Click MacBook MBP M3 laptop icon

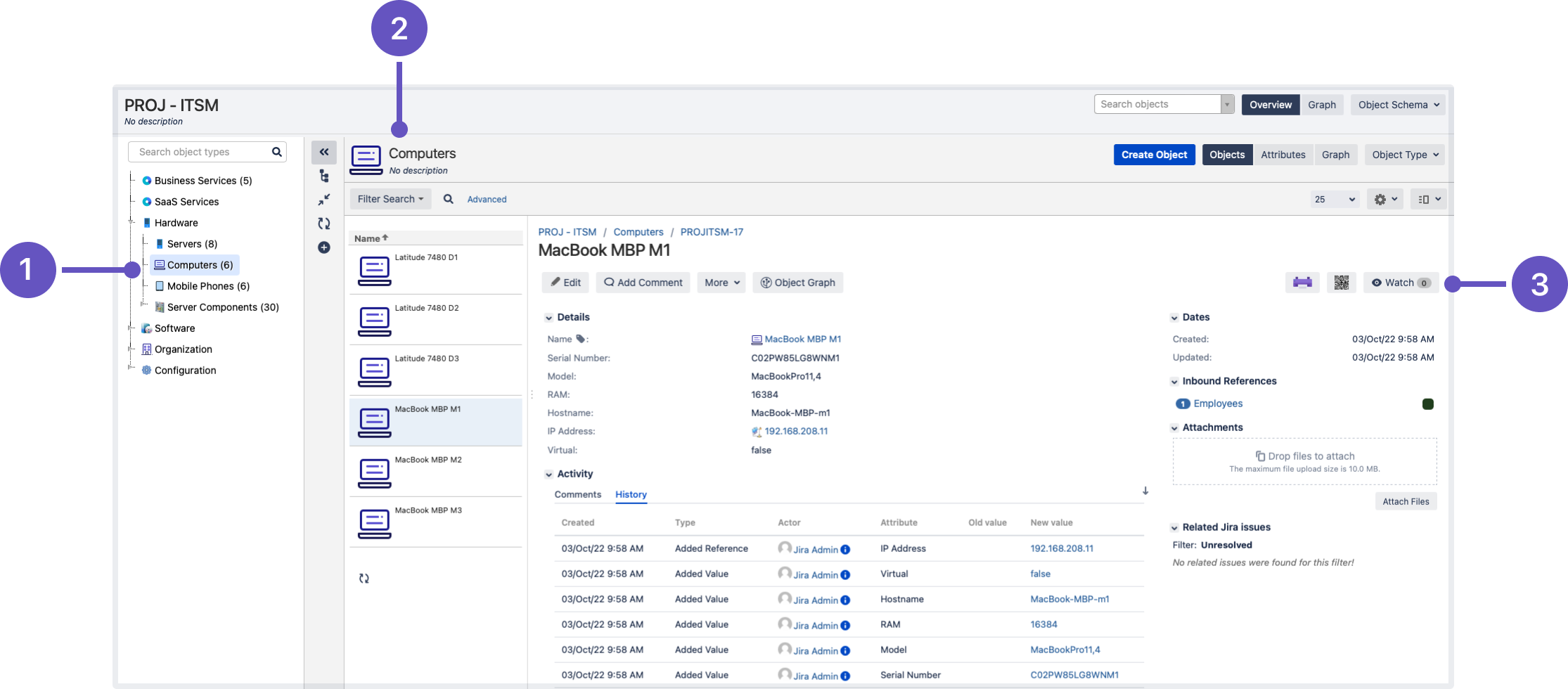[x=375, y=524]
